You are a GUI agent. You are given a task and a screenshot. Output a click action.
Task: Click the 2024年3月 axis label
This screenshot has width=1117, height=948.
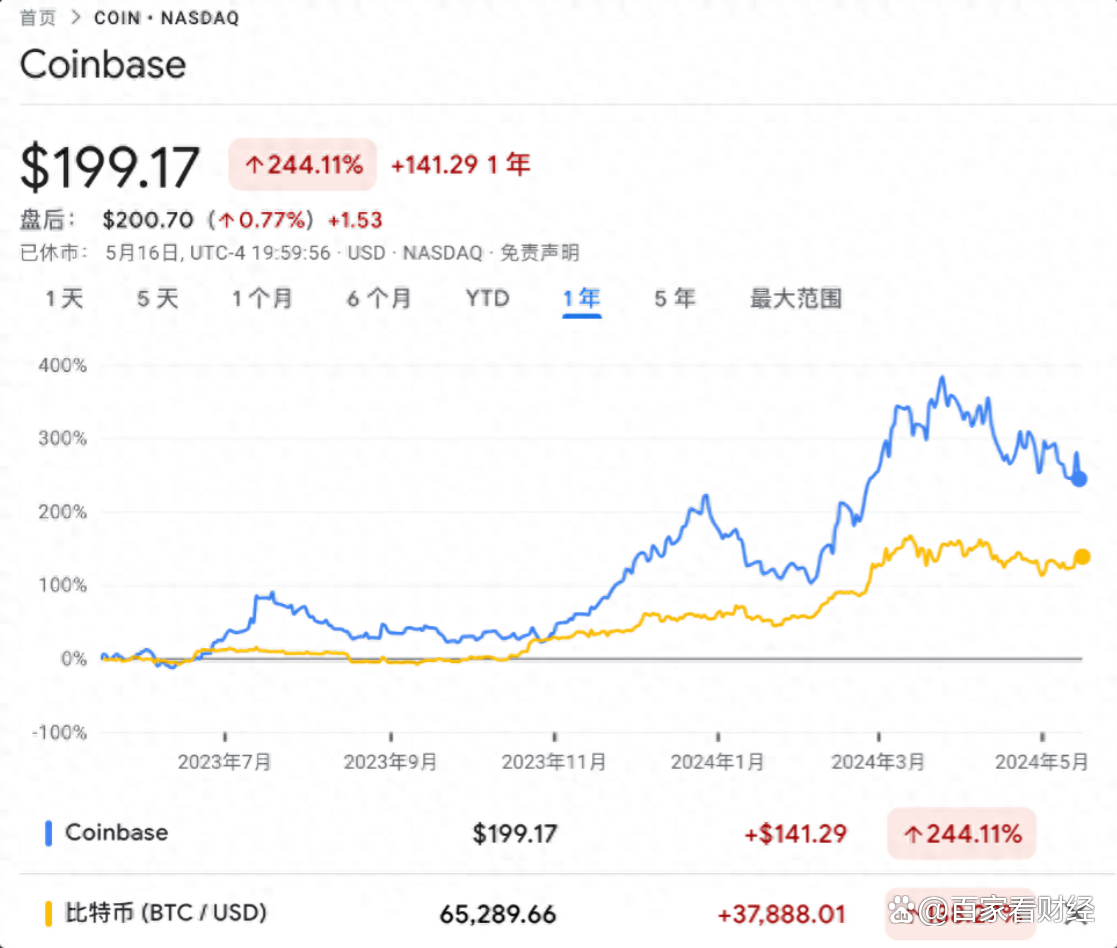click(878, 762)
